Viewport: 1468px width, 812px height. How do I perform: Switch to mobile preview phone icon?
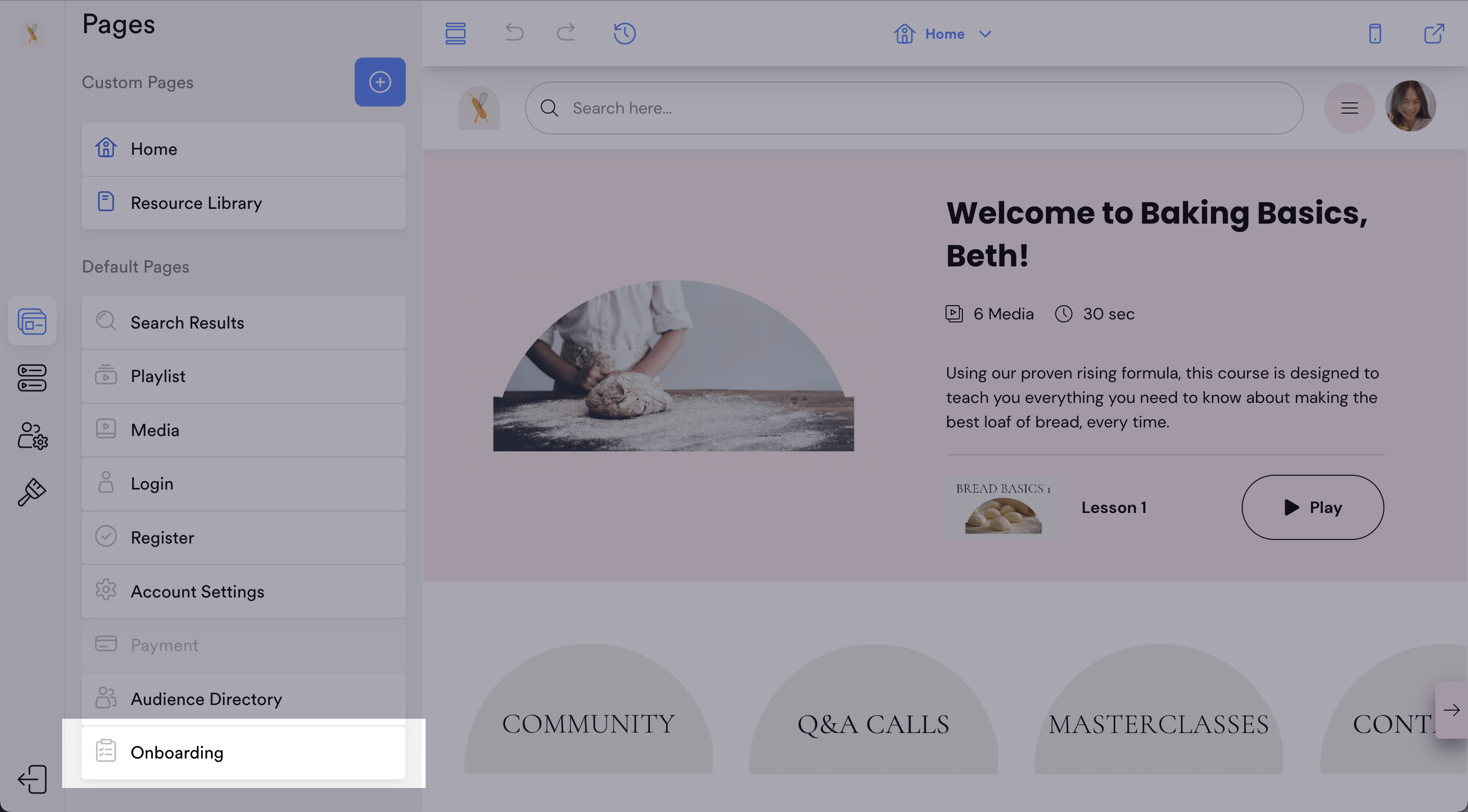1375,34
